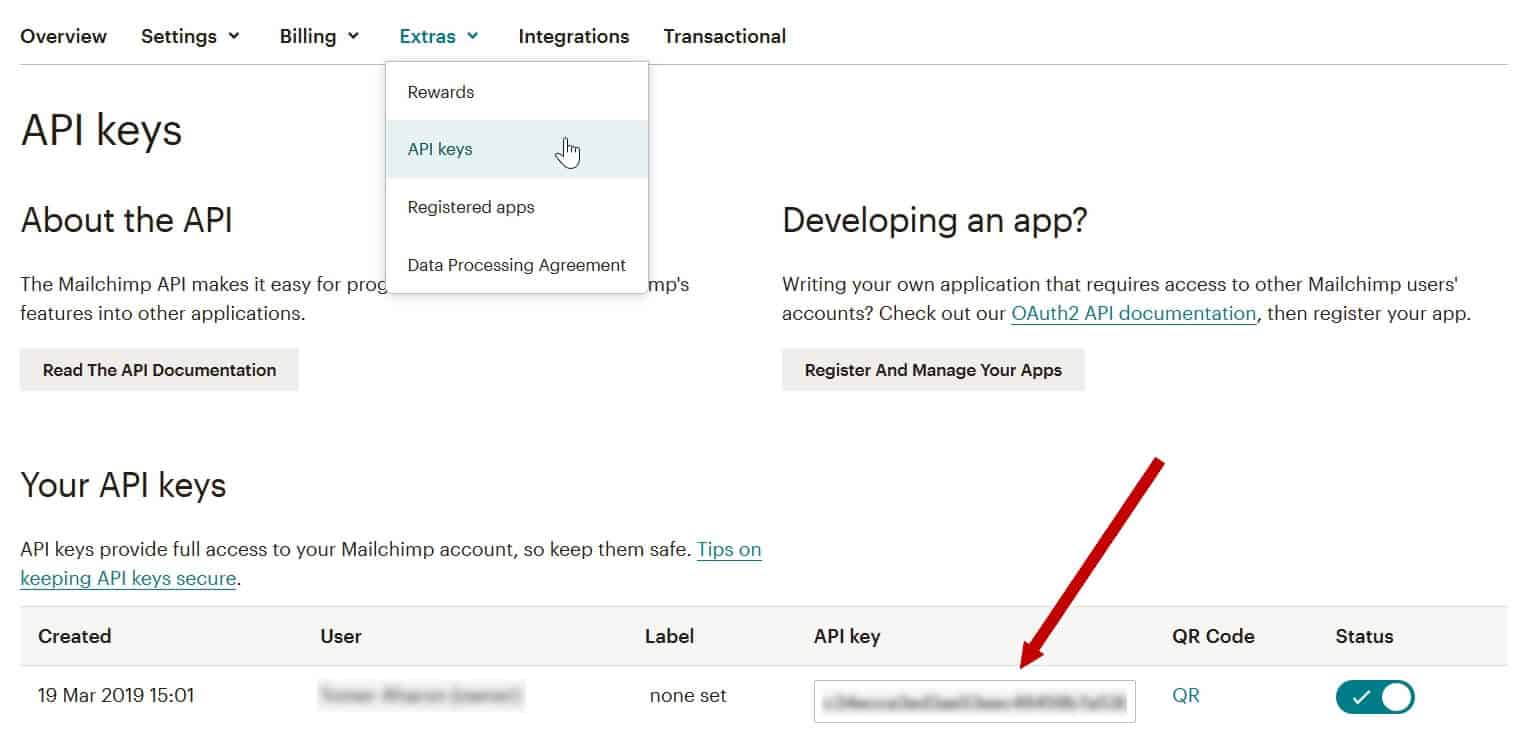1531x742 pixels.
Task: Click the User column header
Action: coord(341,636)
